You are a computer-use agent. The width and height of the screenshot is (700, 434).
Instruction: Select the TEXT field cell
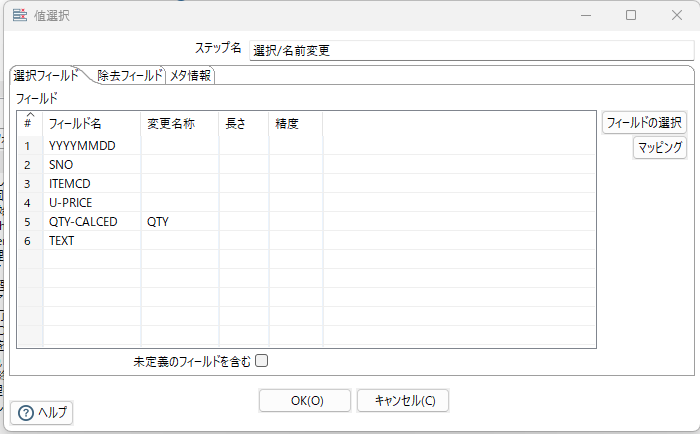pyautogui.click(x=92, y=241)
